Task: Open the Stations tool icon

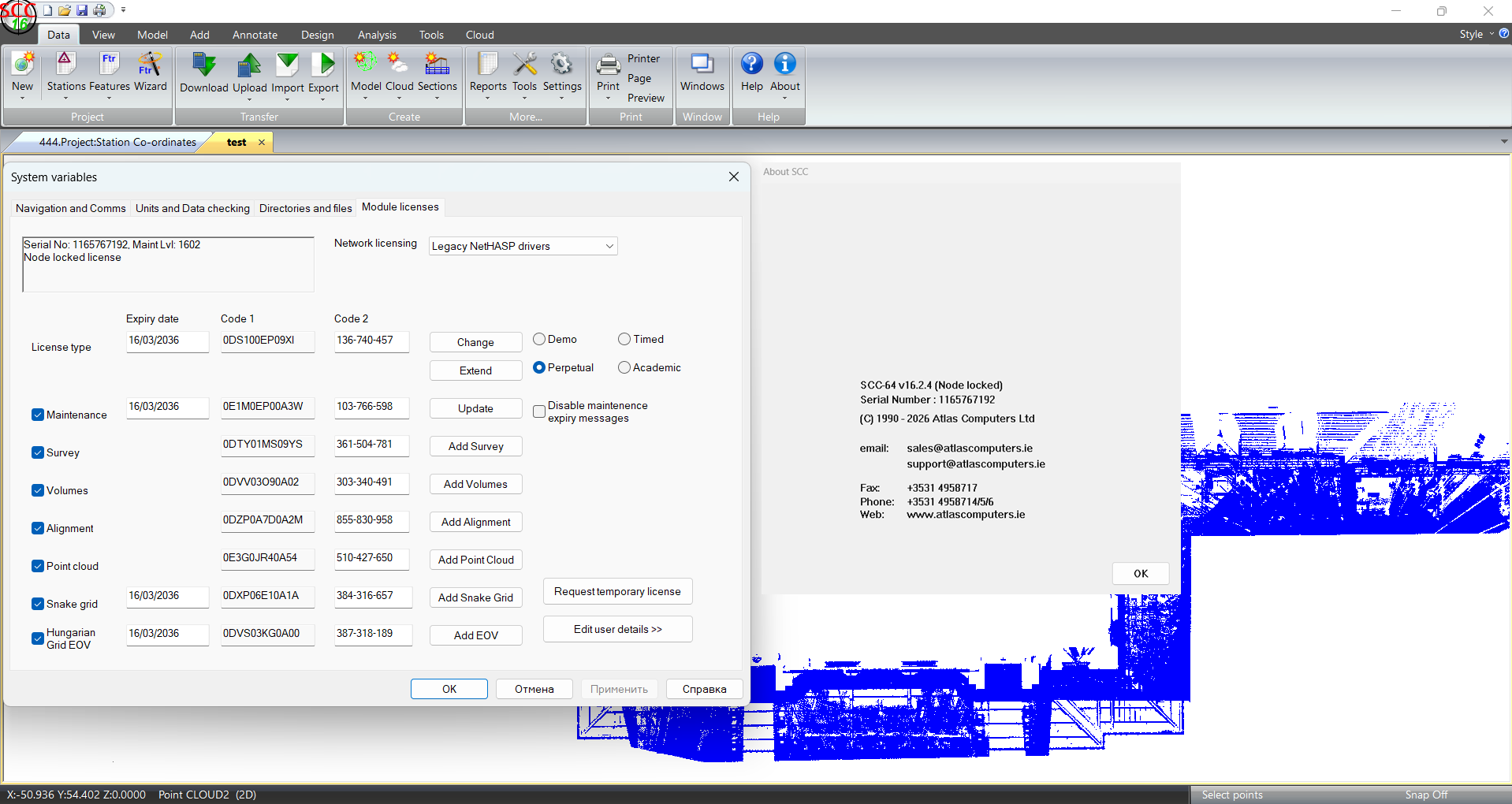Action: [x=65, y=64]
